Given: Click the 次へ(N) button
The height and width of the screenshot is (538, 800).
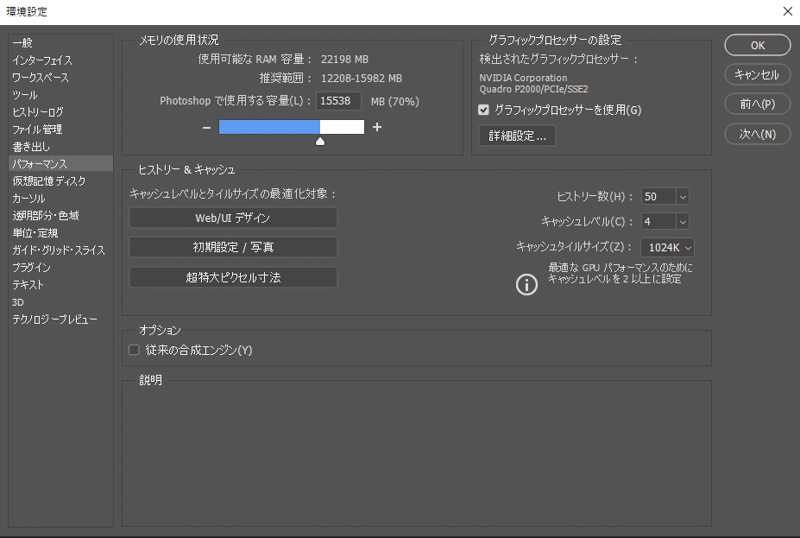Looking at the screenshot, I should [x=757, y=134].
